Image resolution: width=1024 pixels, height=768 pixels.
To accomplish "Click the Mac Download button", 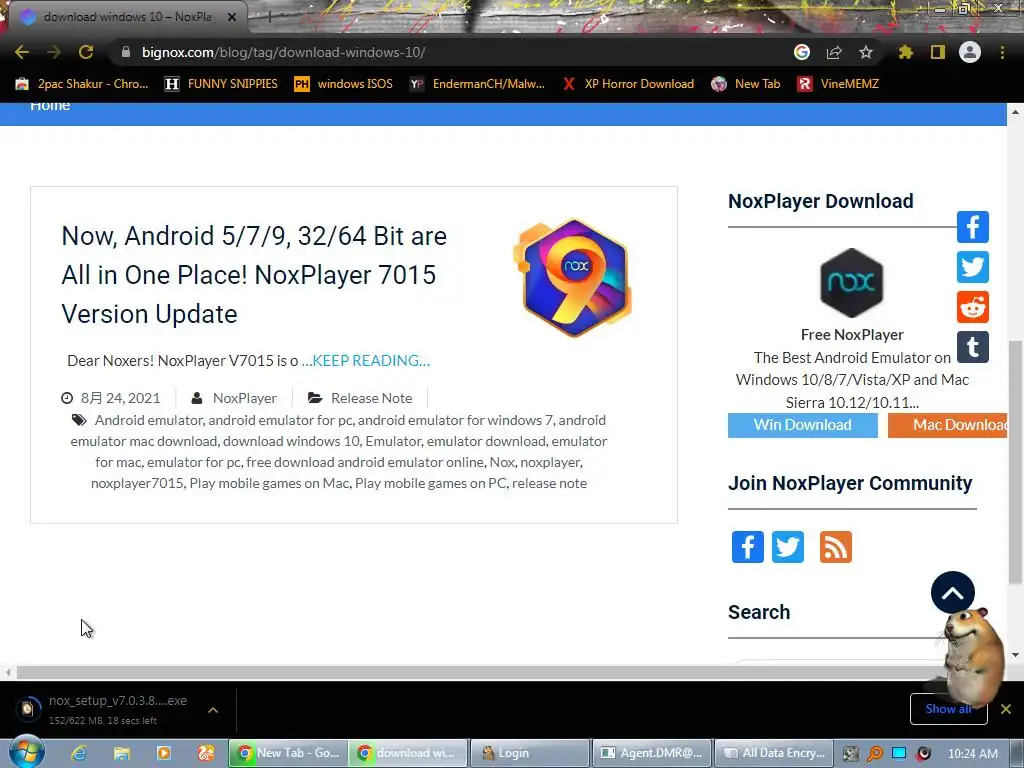I will [947, 425].
